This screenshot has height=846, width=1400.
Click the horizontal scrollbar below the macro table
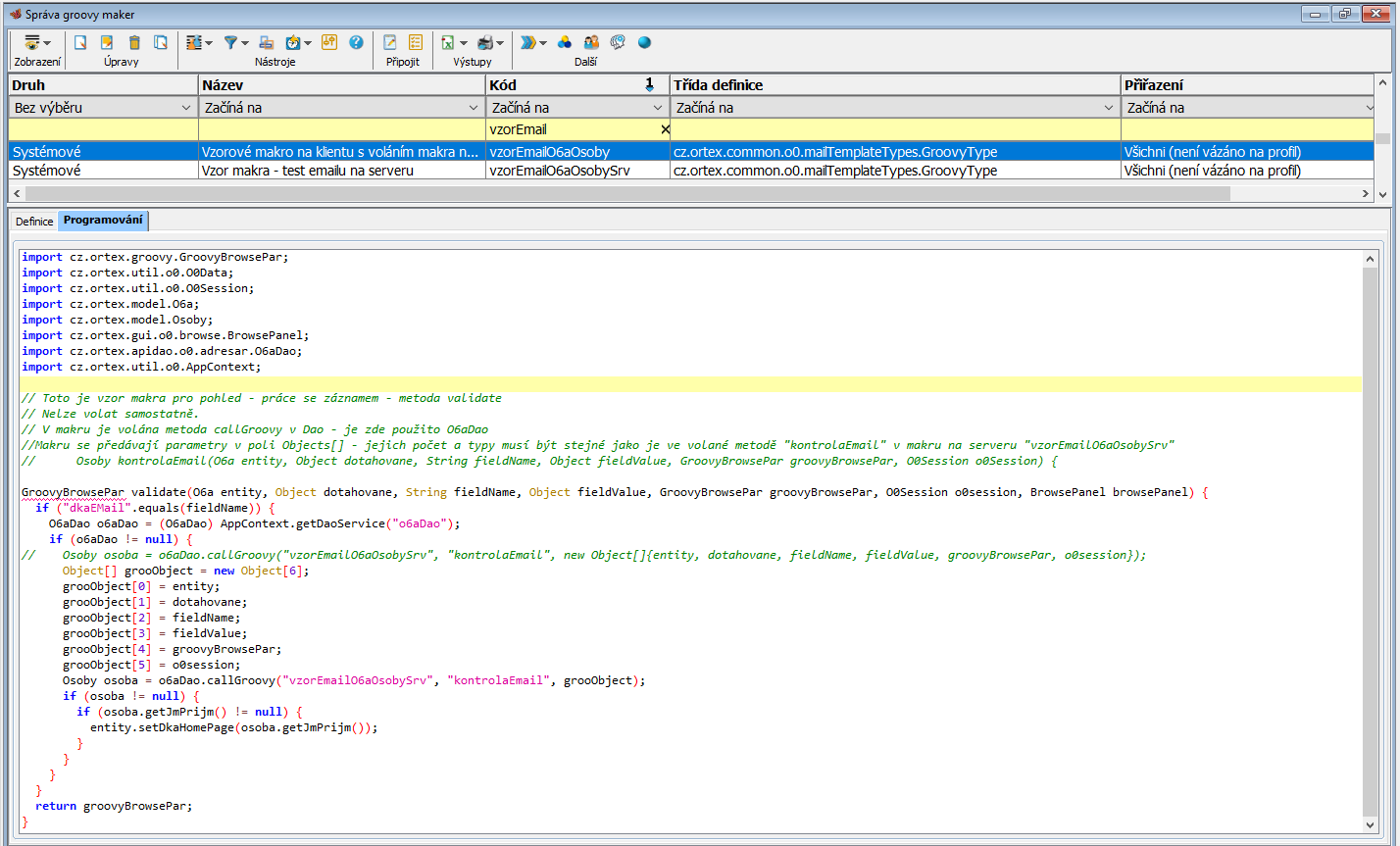pyautogui.click(x=627, y=194)
